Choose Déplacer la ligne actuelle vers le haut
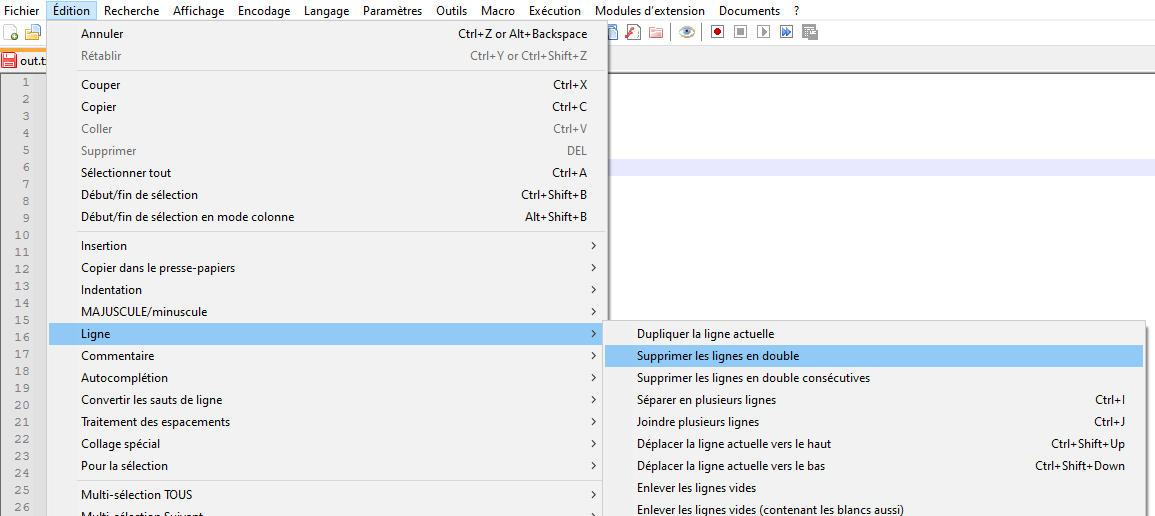The image size is (1155, 516). coord(874,445)
